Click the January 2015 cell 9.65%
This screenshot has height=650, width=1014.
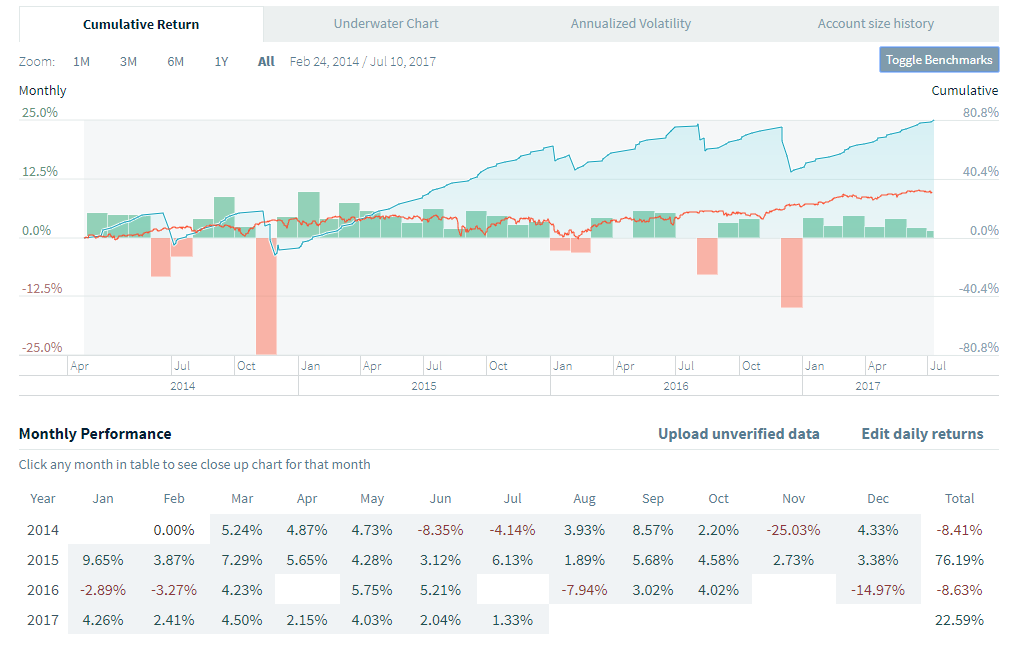(x=101, y=560)
